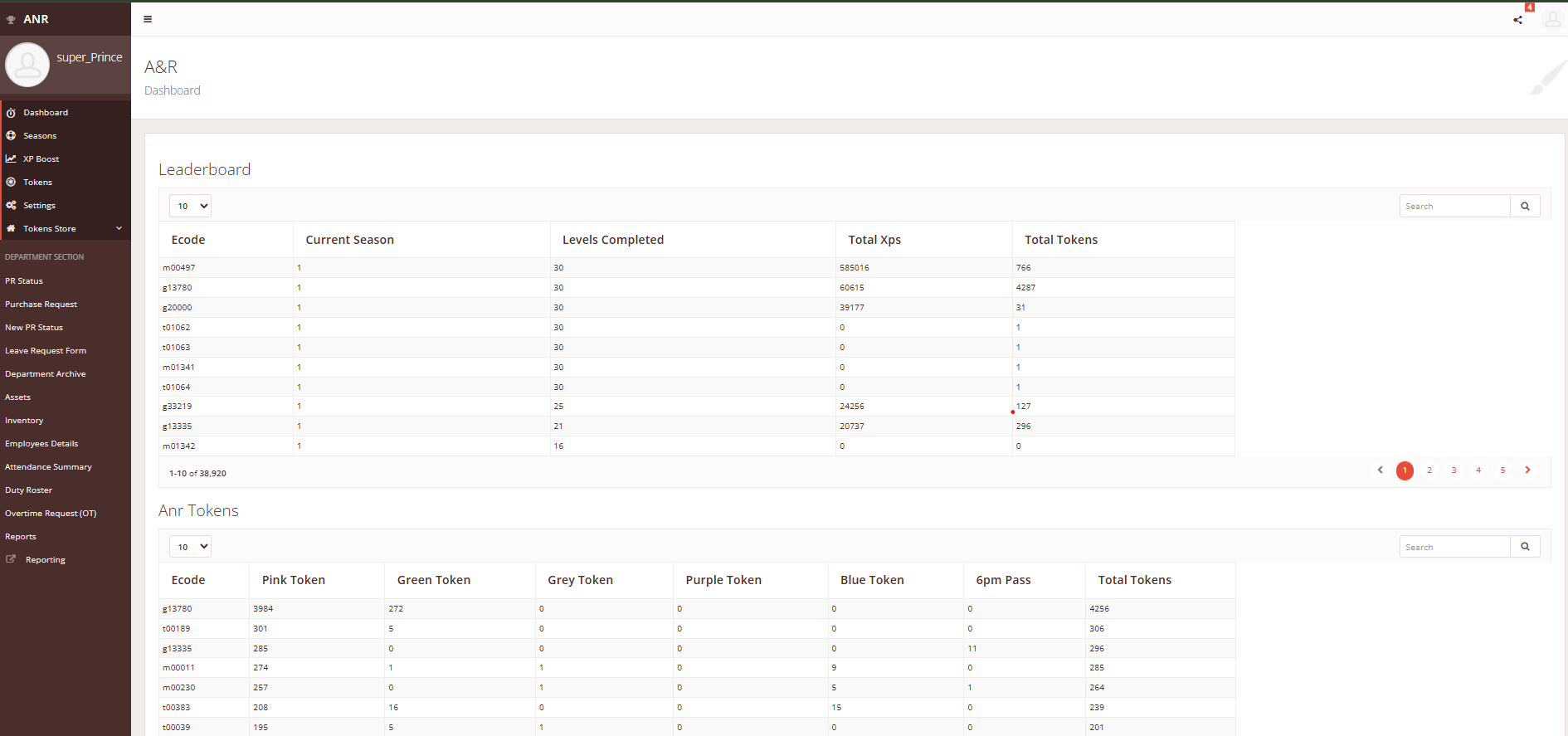Click the super_Prince avatar picture
This screenshot has height=736, width=1568.
point(27,65)
